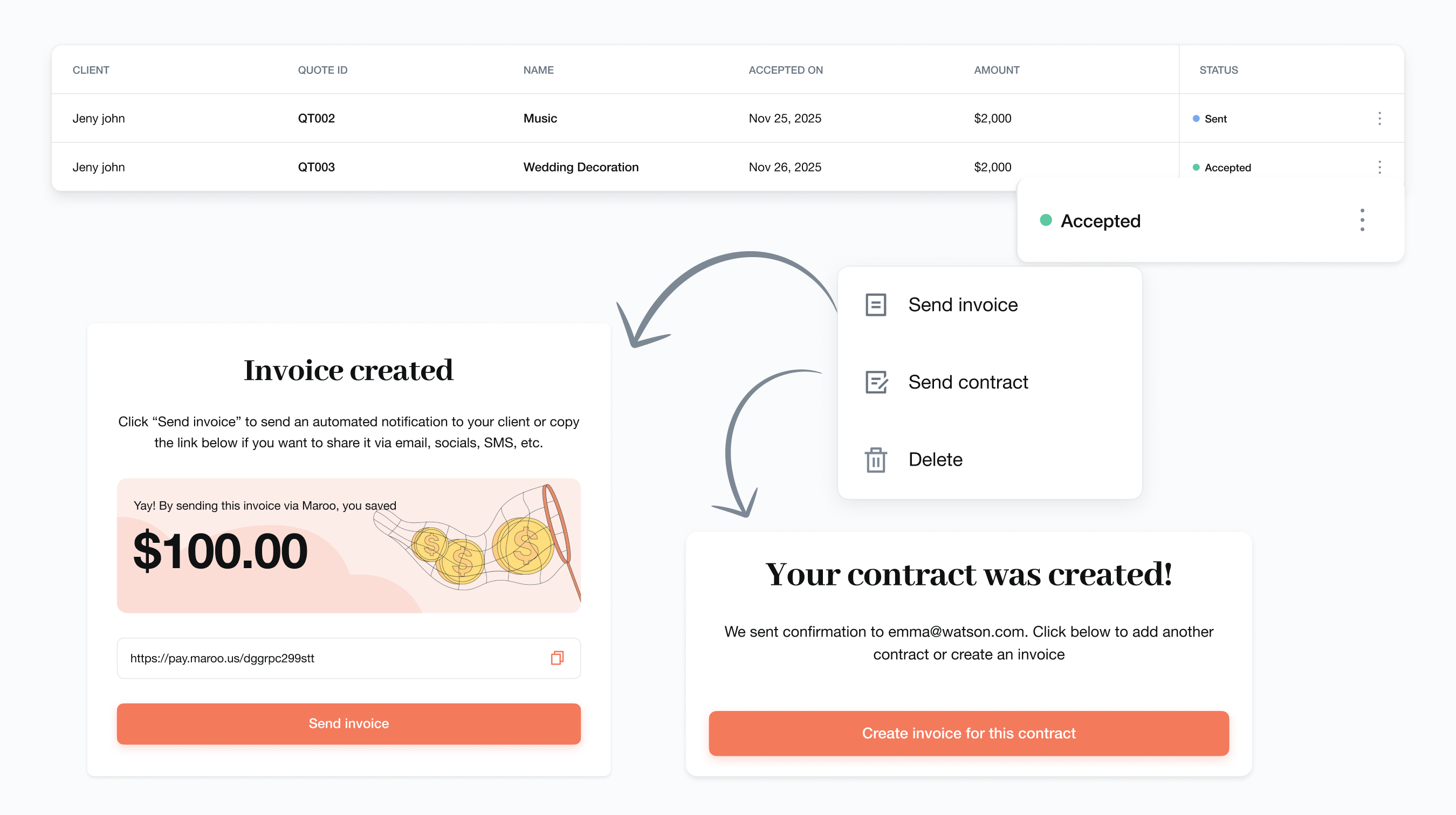
Task: Open the actions menu for the QT002 row
Action: point(1379,119)
